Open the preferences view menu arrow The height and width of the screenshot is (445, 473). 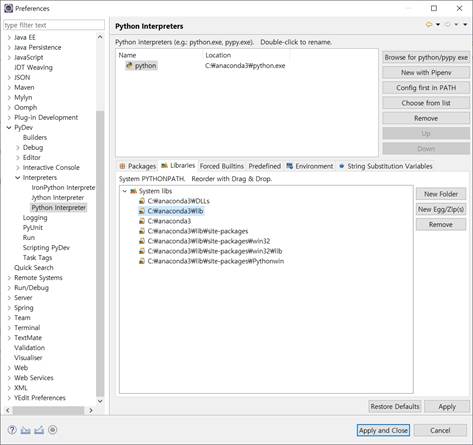click(x=465, y=24)
